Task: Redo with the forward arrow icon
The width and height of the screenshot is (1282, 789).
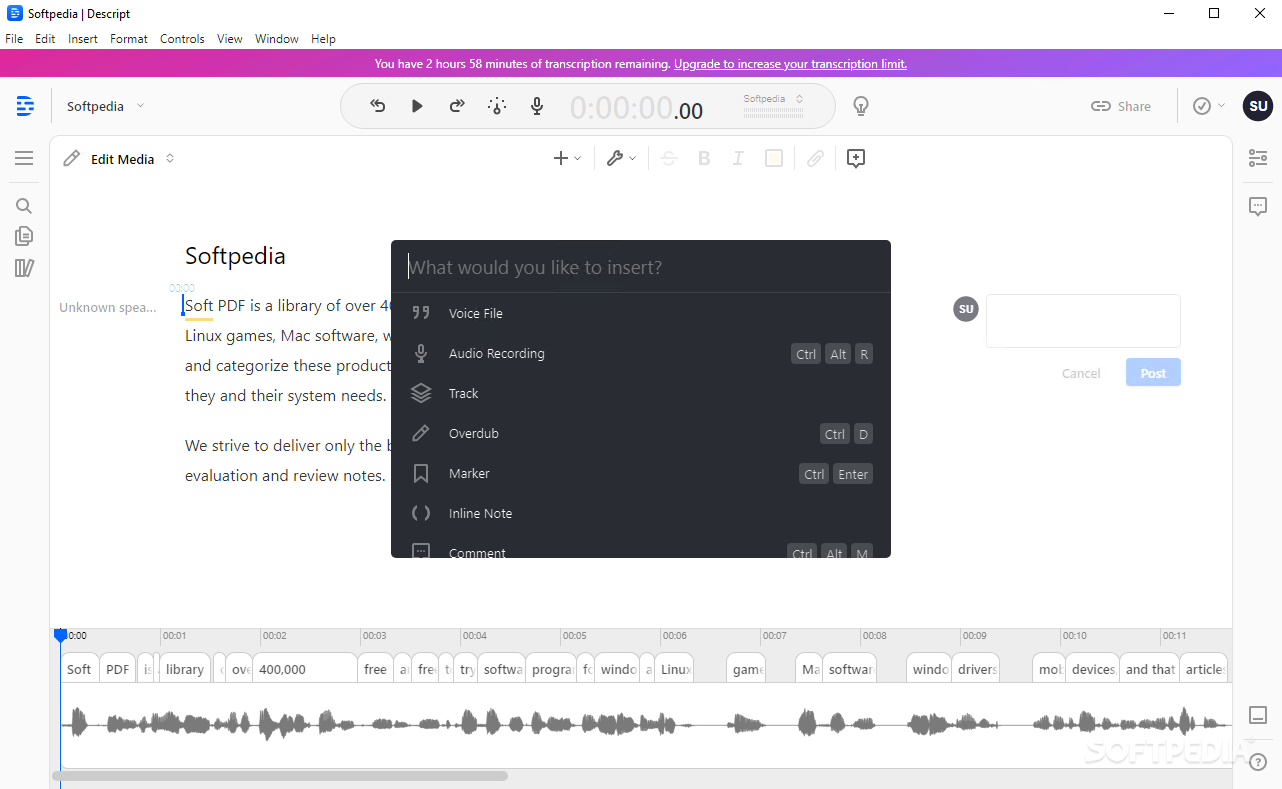Action: point(457,106)
